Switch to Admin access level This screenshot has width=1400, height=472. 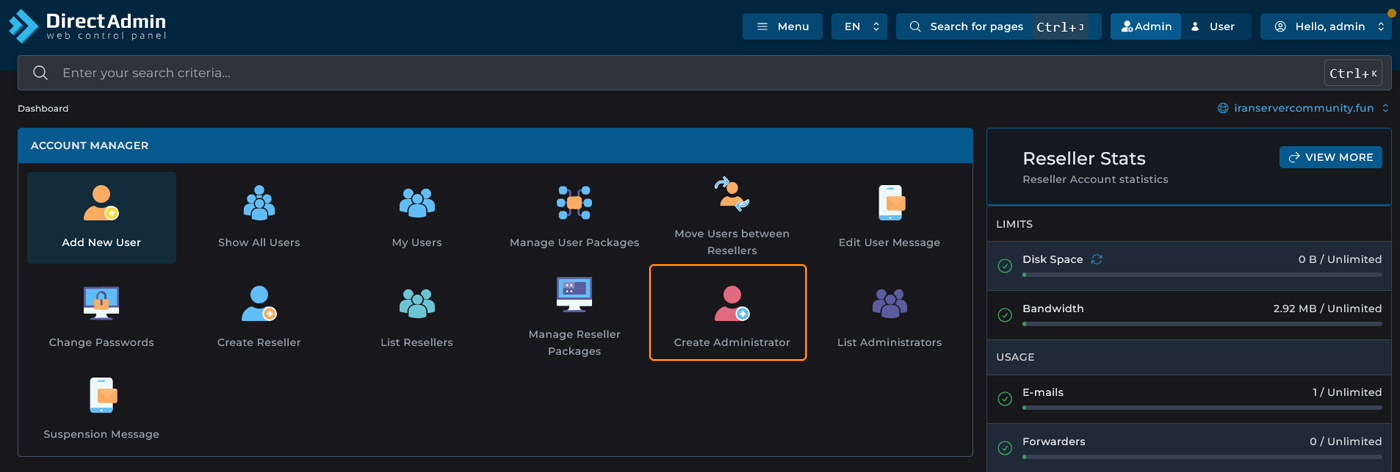(x=1146, y=27)
